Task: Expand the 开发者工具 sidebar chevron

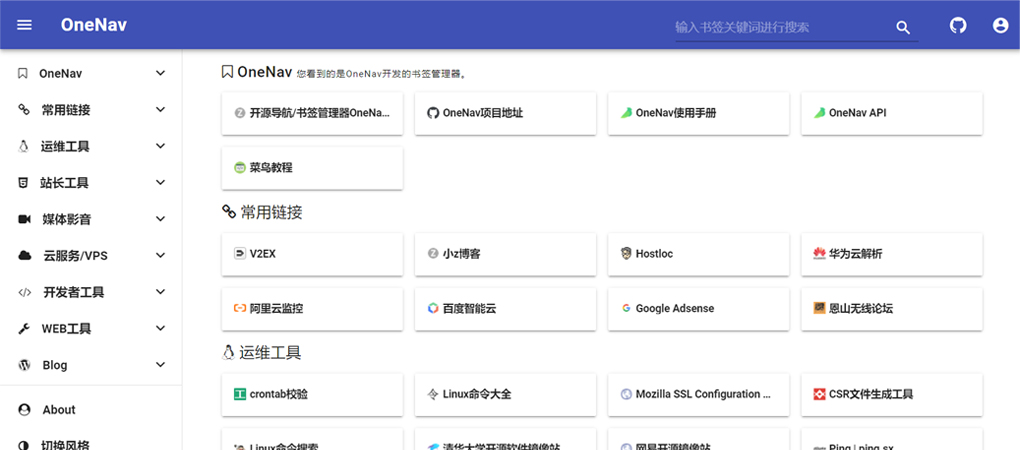Action: [x=160, y=292]
